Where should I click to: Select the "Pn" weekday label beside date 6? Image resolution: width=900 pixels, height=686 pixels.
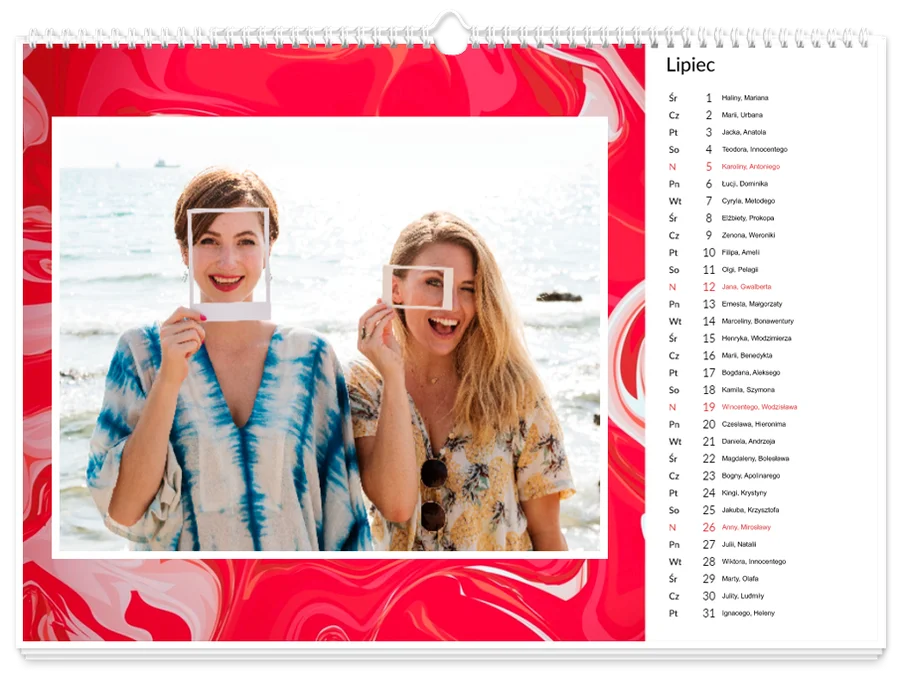[x=674, y=184]
